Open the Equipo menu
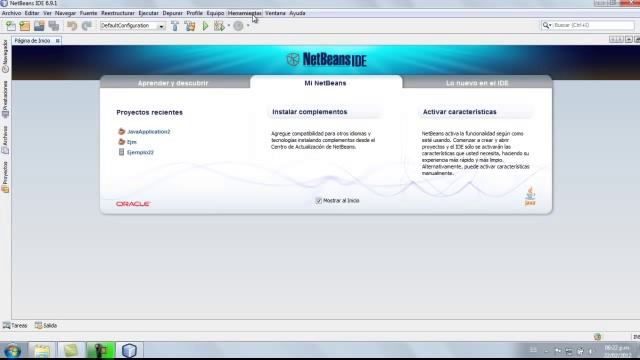This screenshot has width=640, height=360. tap(216, 13)
